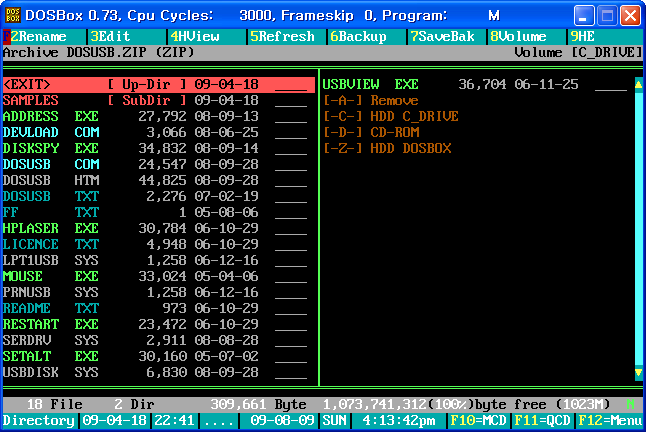This screenshot has width=646, height=432.
Task: Click F11=QCD in status bar
Action: click(542, 420)
